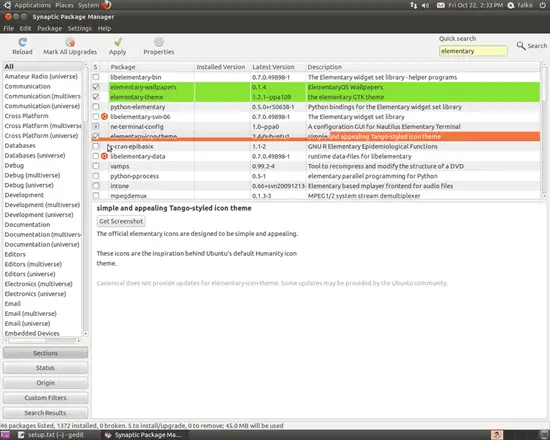Toggle checkbox for libelementary-bin
550x440 pixels.
[96, 77]
